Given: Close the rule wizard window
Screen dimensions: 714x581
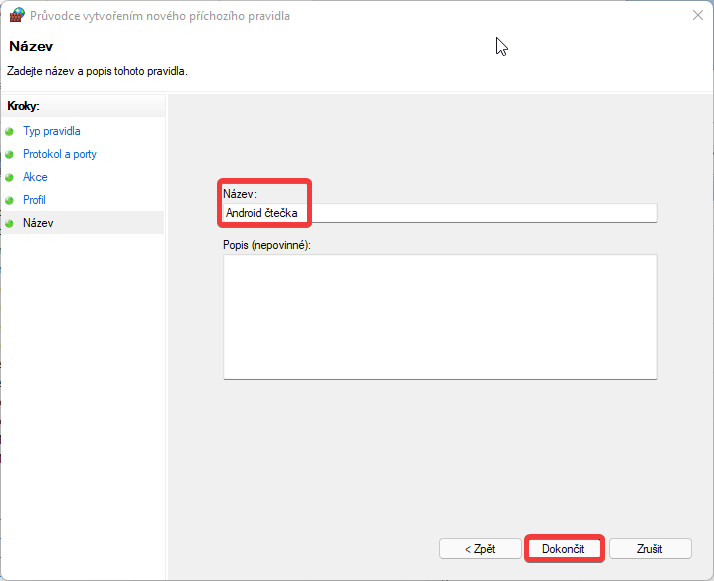Looking at the screenshot, I should (698, 15).
